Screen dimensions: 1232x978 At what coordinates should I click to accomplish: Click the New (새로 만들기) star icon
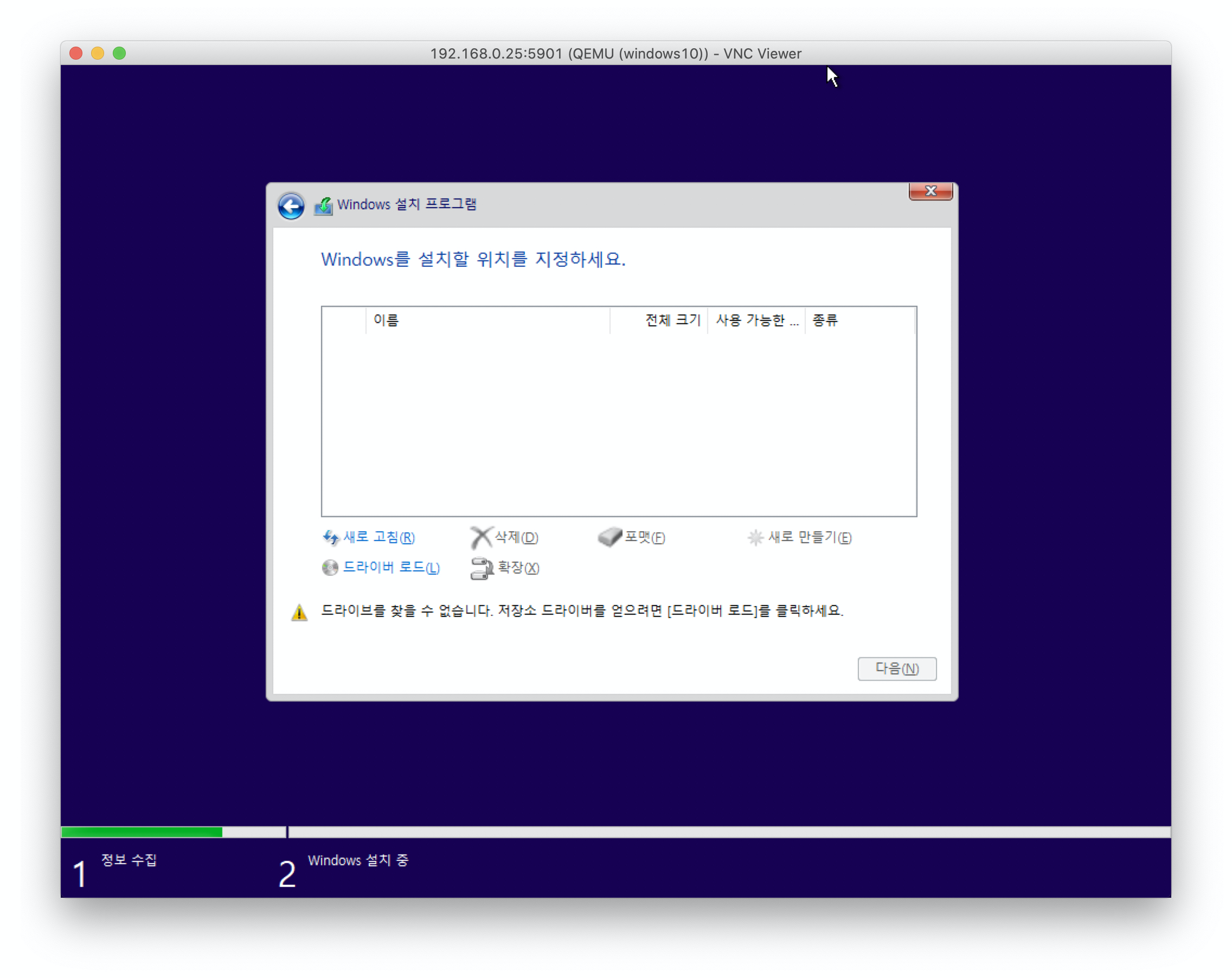755,537
